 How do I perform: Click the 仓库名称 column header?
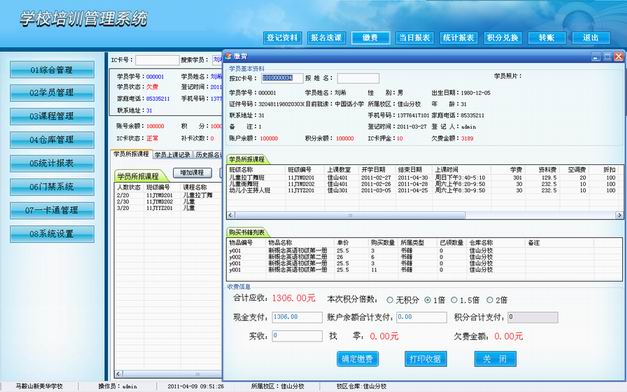[496, 243]
